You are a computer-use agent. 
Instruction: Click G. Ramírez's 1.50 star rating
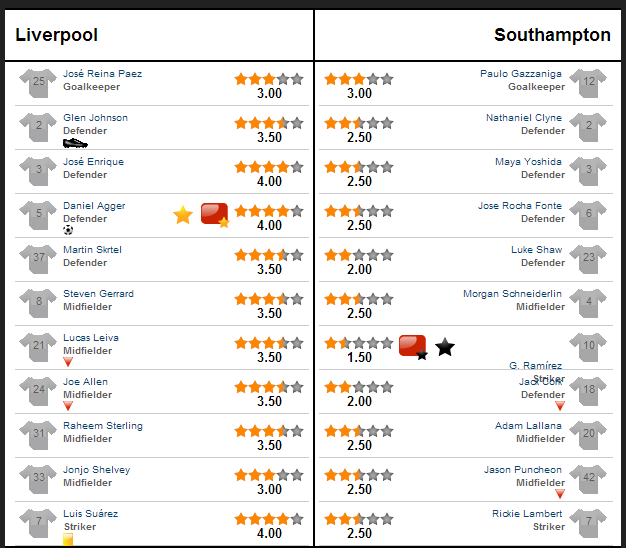click(359, 350)
